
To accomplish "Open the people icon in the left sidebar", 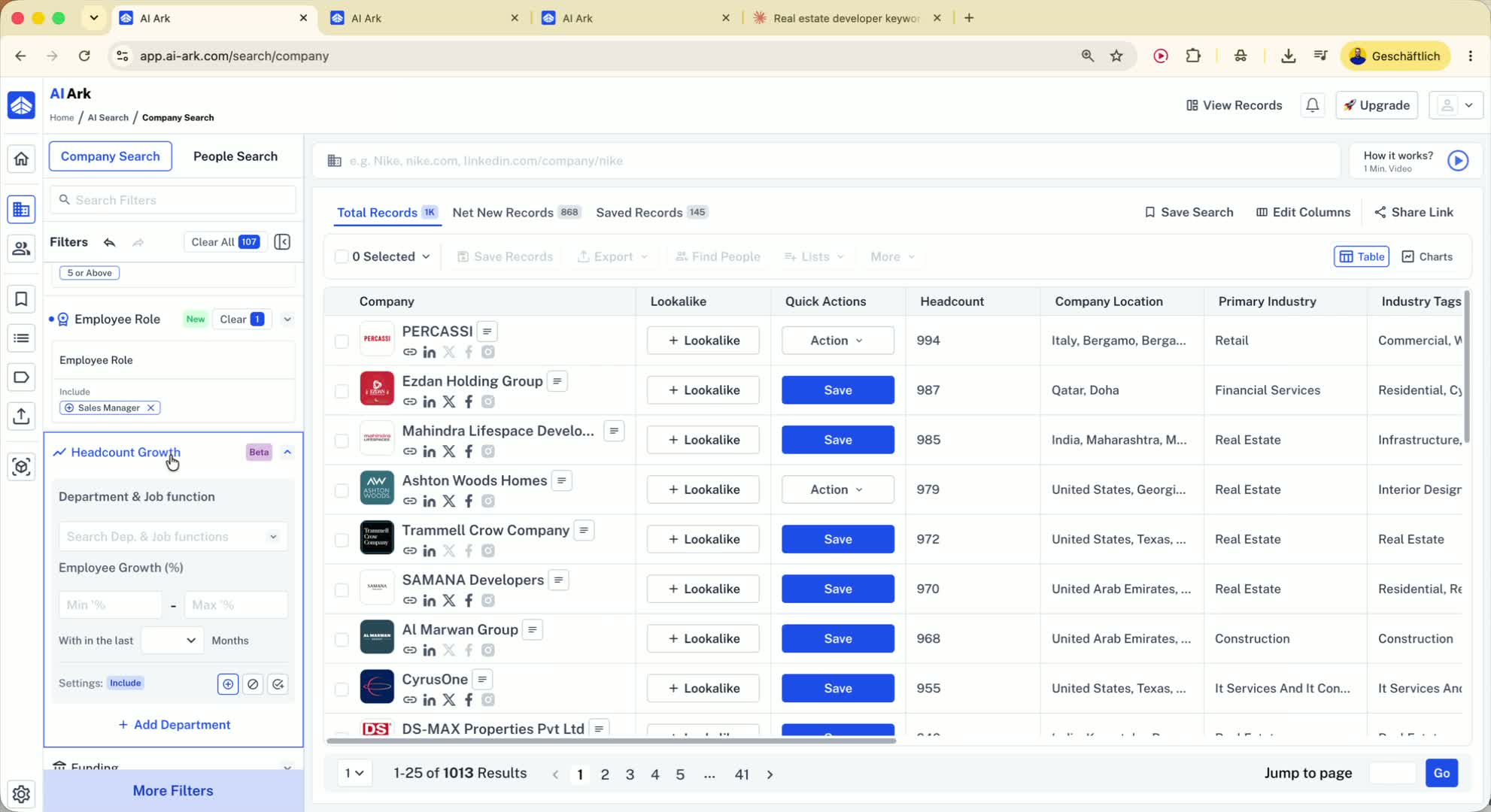I will tap(21, 248).
